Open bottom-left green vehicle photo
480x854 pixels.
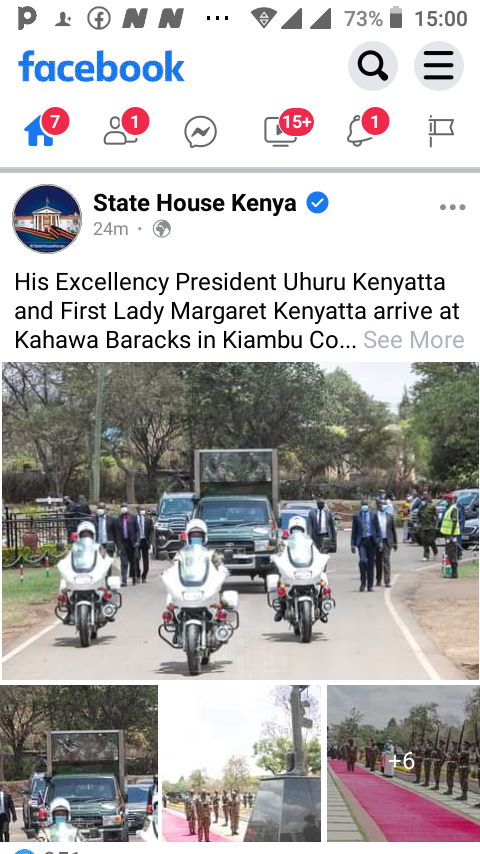click(79, 764)
